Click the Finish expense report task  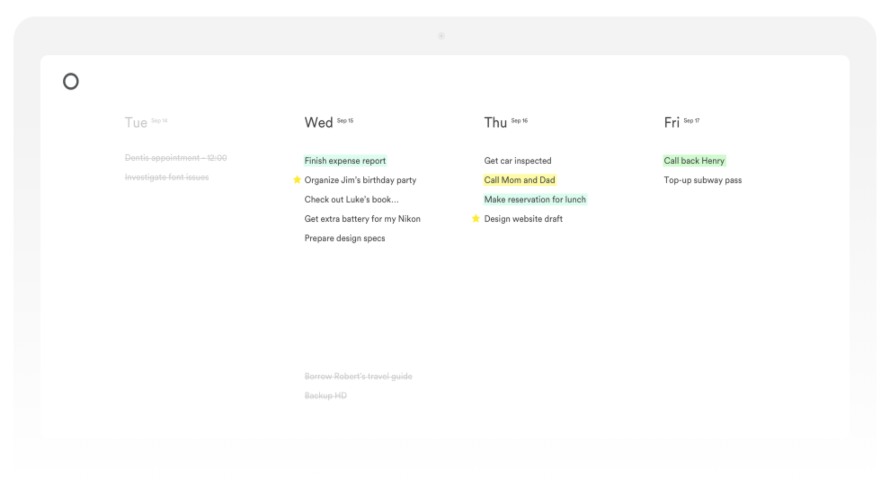pyautogui.click(x=345, y=161)
